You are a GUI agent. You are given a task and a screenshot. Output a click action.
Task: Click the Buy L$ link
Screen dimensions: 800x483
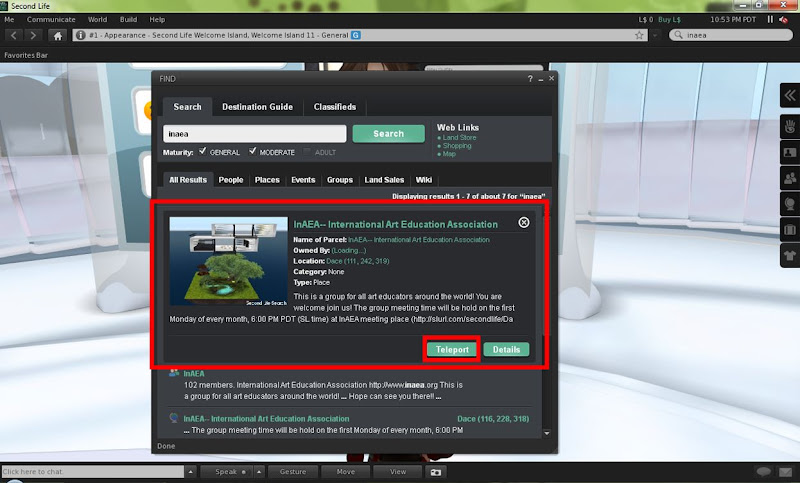click(x=669, y=19)
